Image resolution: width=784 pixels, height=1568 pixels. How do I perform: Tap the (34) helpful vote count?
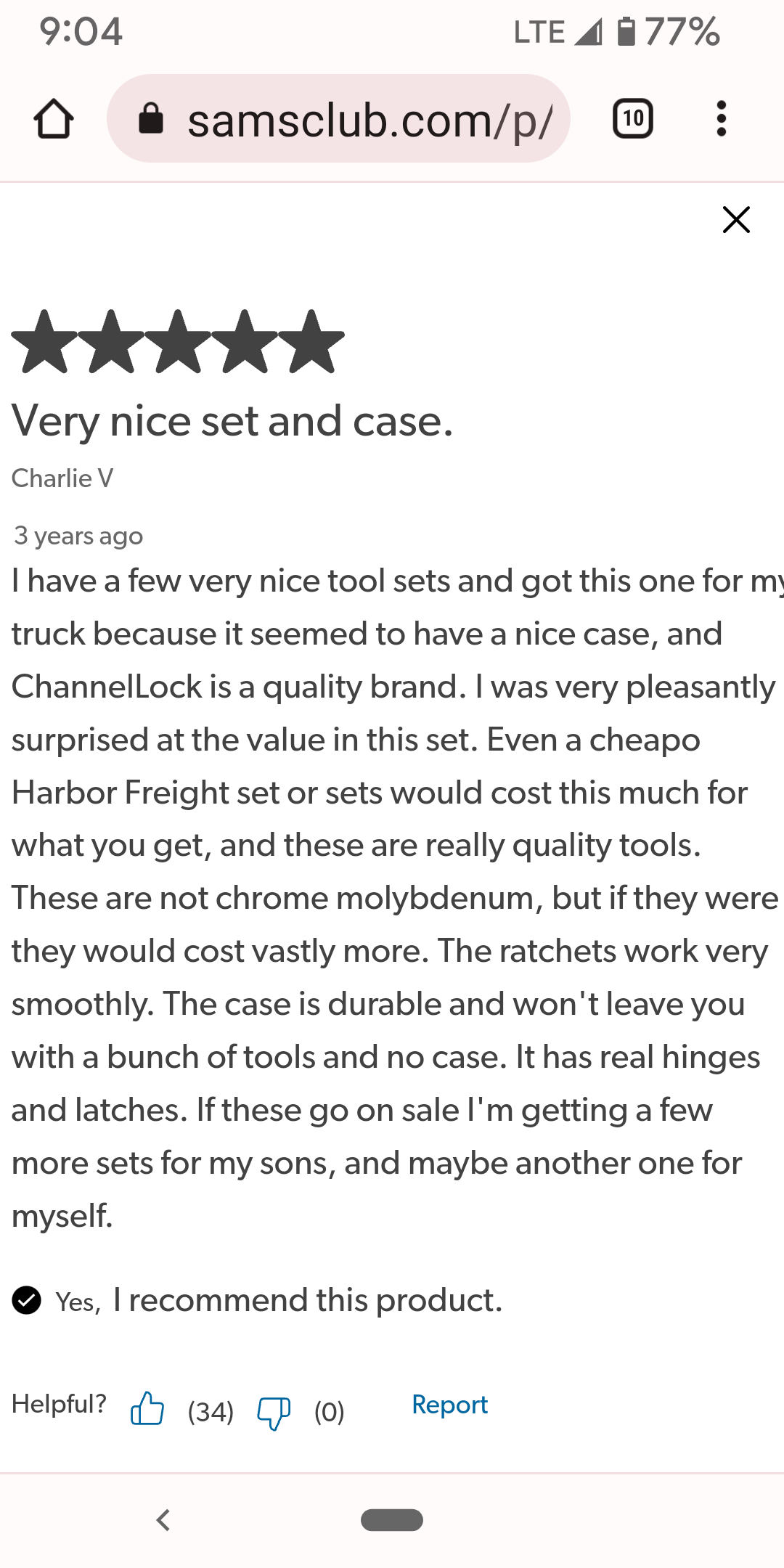click(211, 1412)
